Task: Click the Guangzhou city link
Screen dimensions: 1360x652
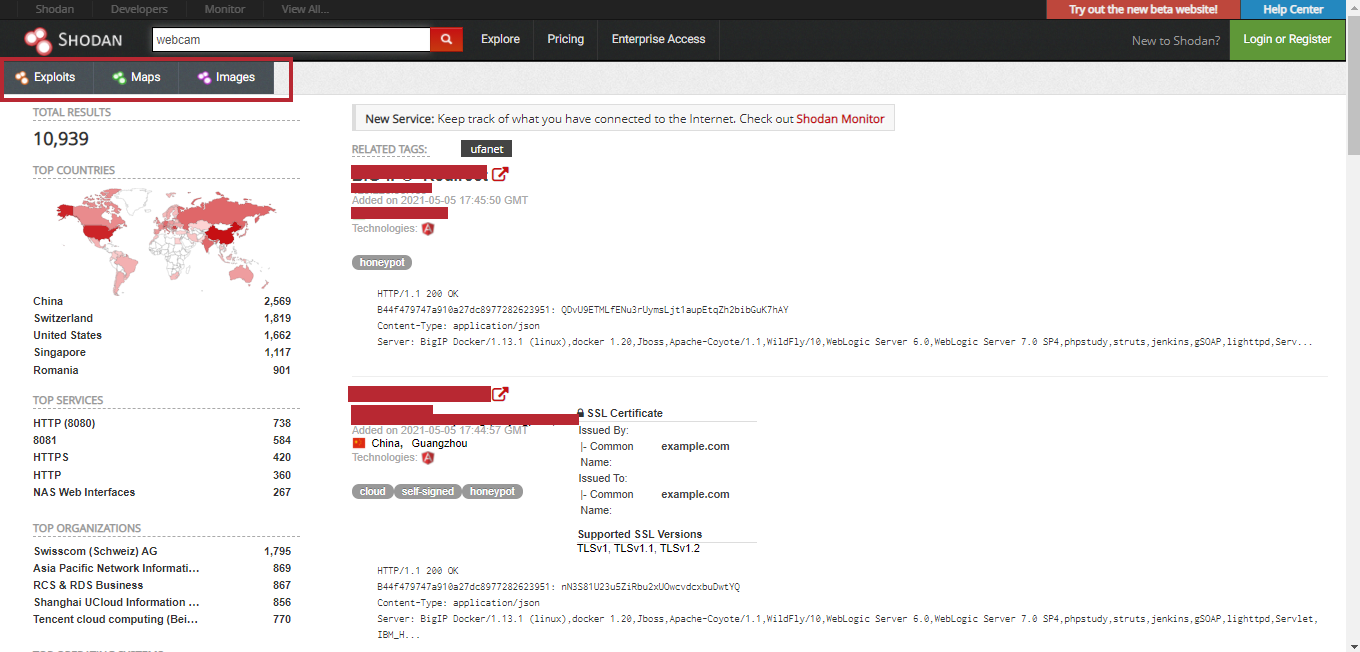Action: point(439,443)
